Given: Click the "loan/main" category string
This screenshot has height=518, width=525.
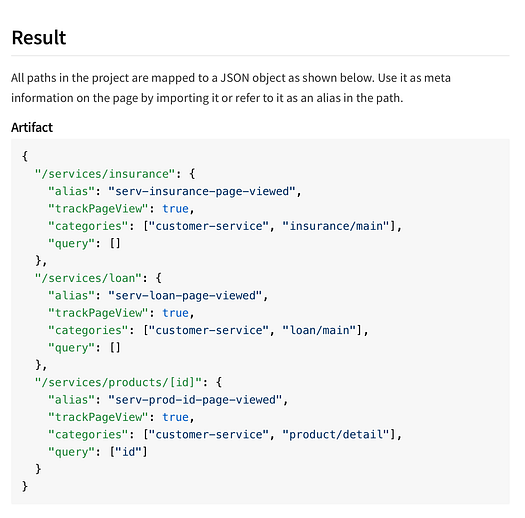Looking at the screenshot, I should [x=319, y=330].
